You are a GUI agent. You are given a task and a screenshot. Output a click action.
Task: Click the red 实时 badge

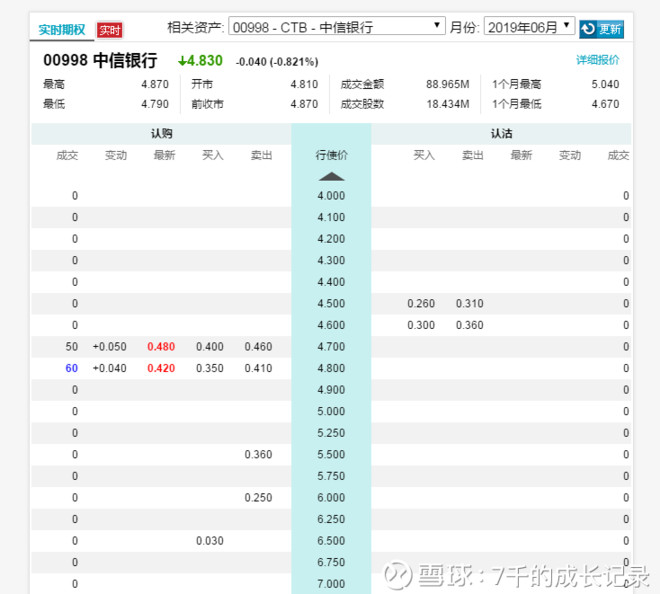pyautogui.click(x=109, y=30)
